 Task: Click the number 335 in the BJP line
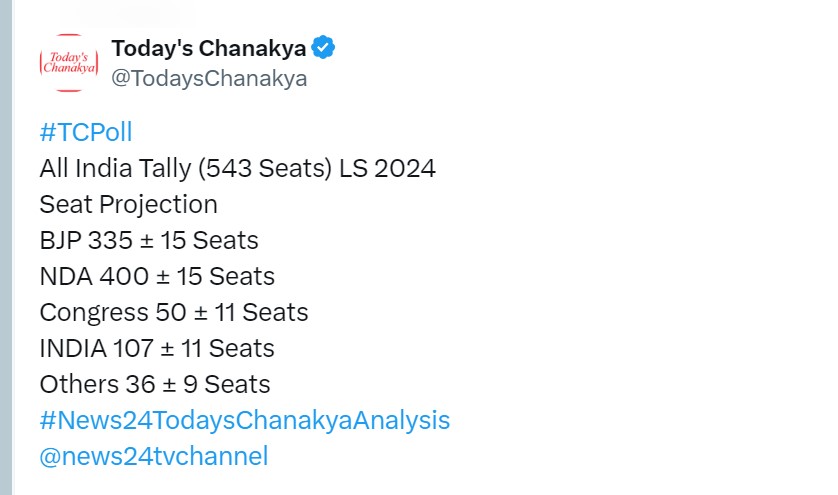tap(110, 240)
